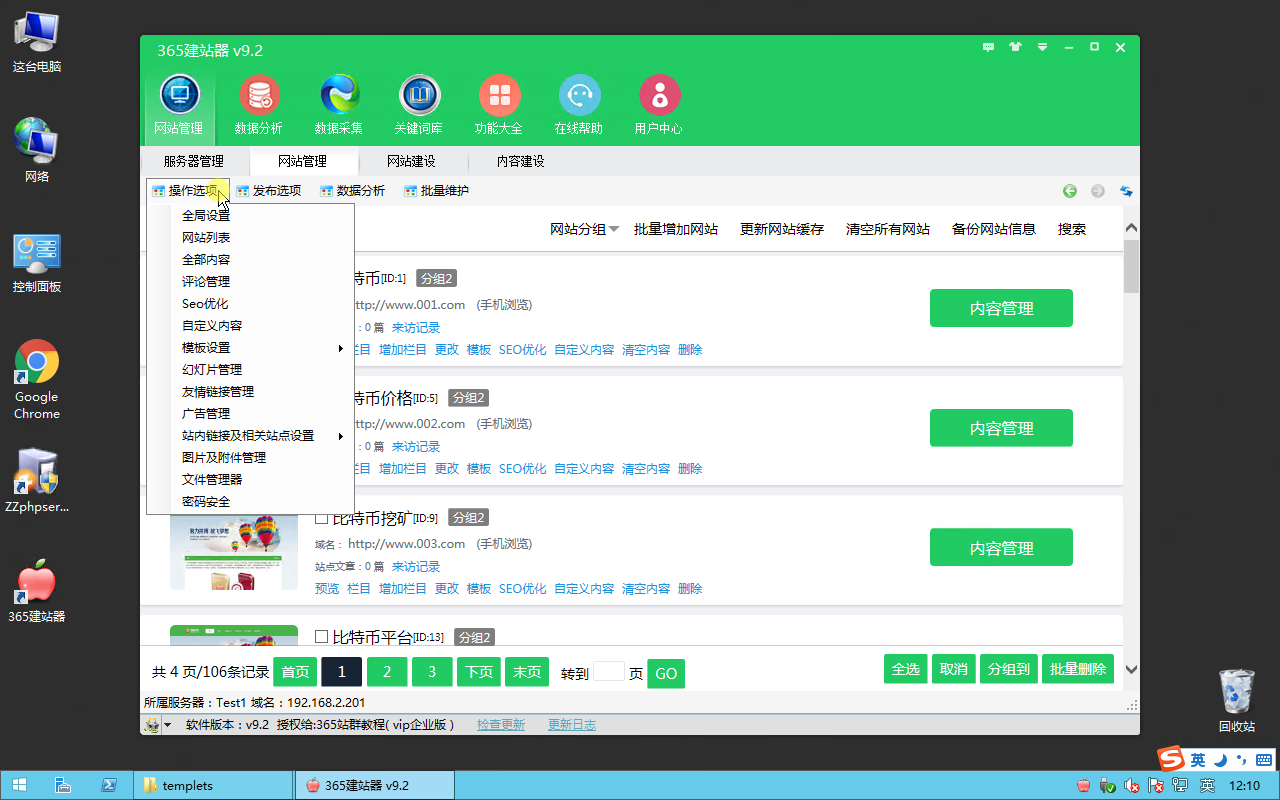Switch to the 内容建设 tab
1280x800 pixels.
[521, 161]
